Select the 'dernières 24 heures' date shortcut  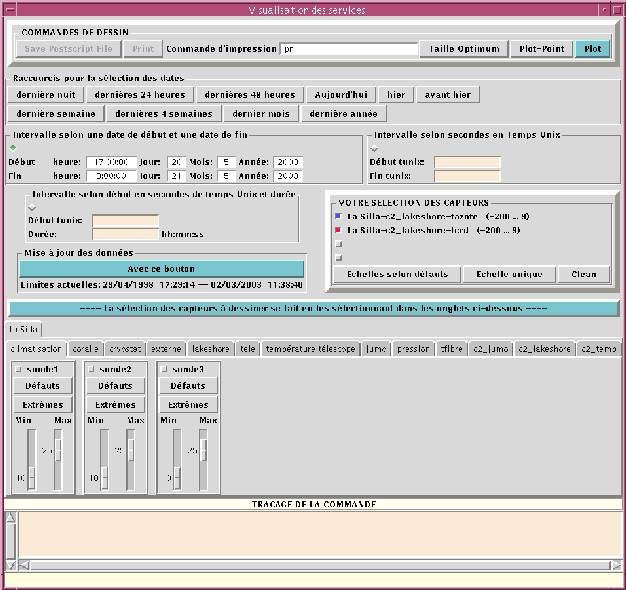click(141, 95)
